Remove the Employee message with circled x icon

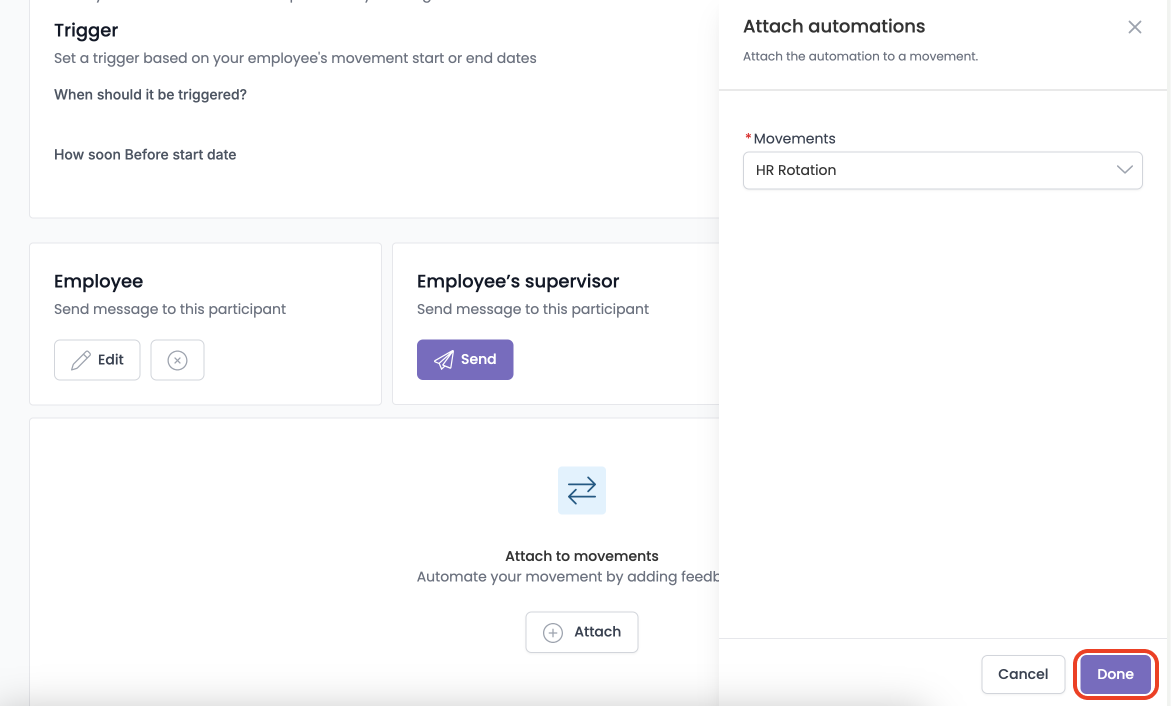[177, 360]
